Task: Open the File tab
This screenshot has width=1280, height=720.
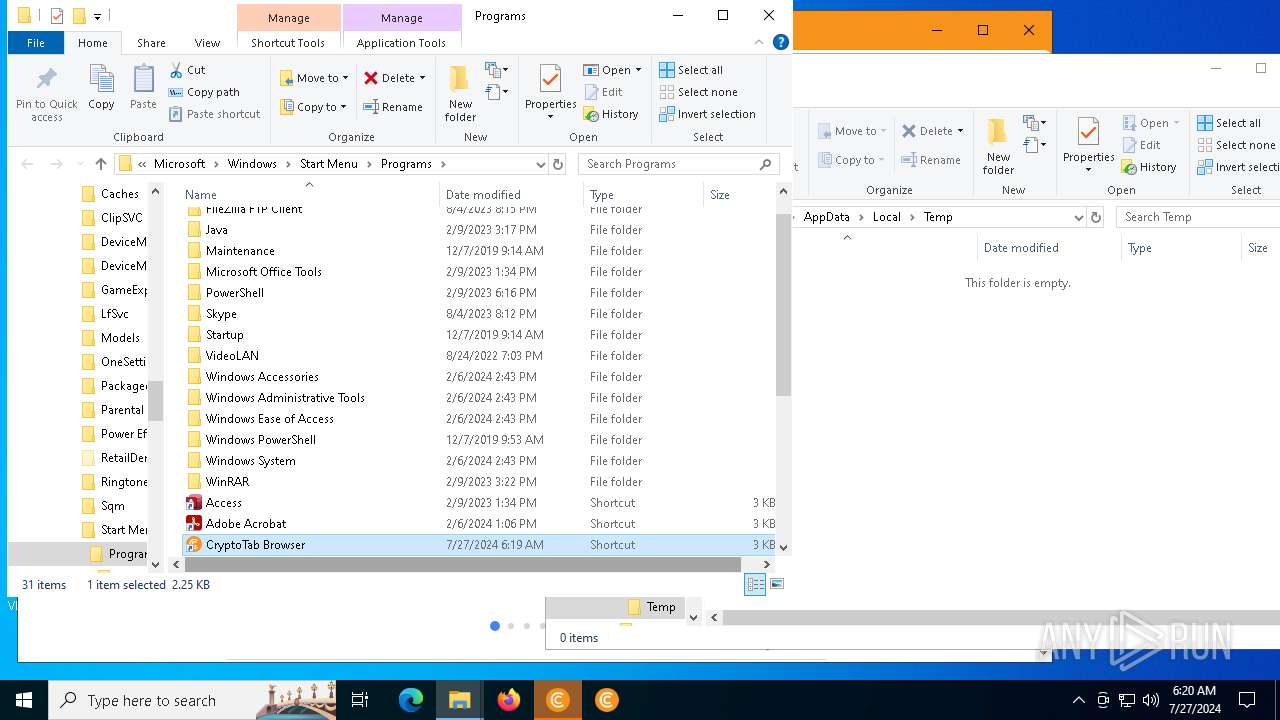Action: 36,43
